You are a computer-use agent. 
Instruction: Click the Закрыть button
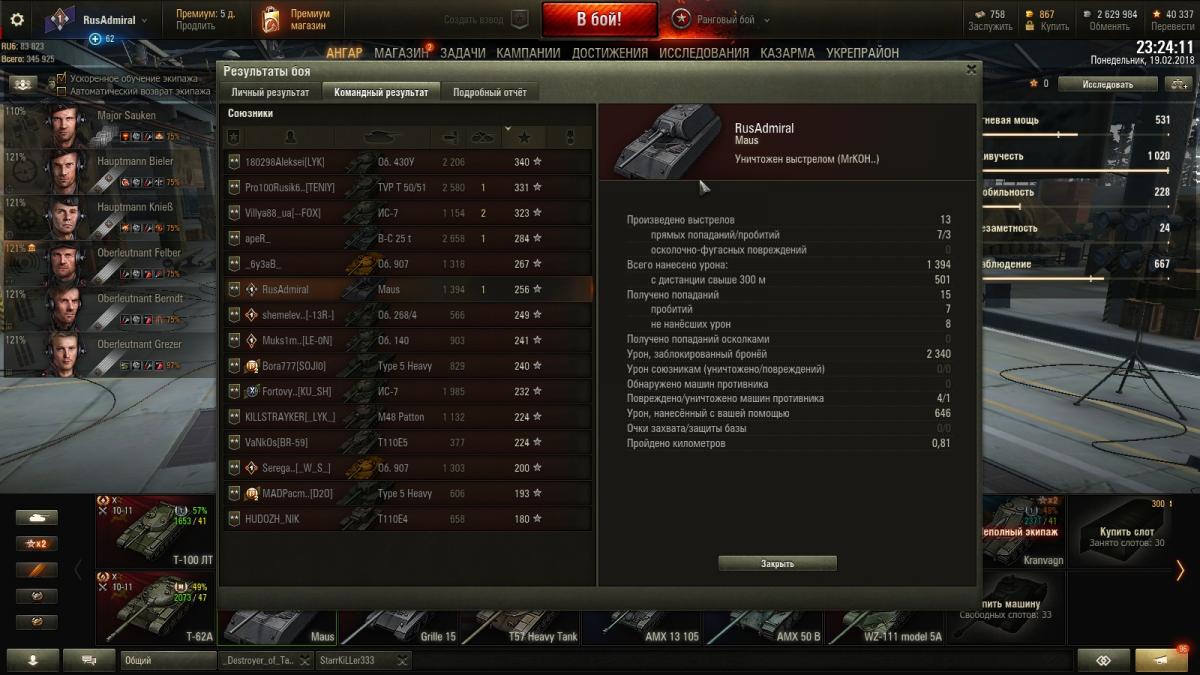click(777, 564)
